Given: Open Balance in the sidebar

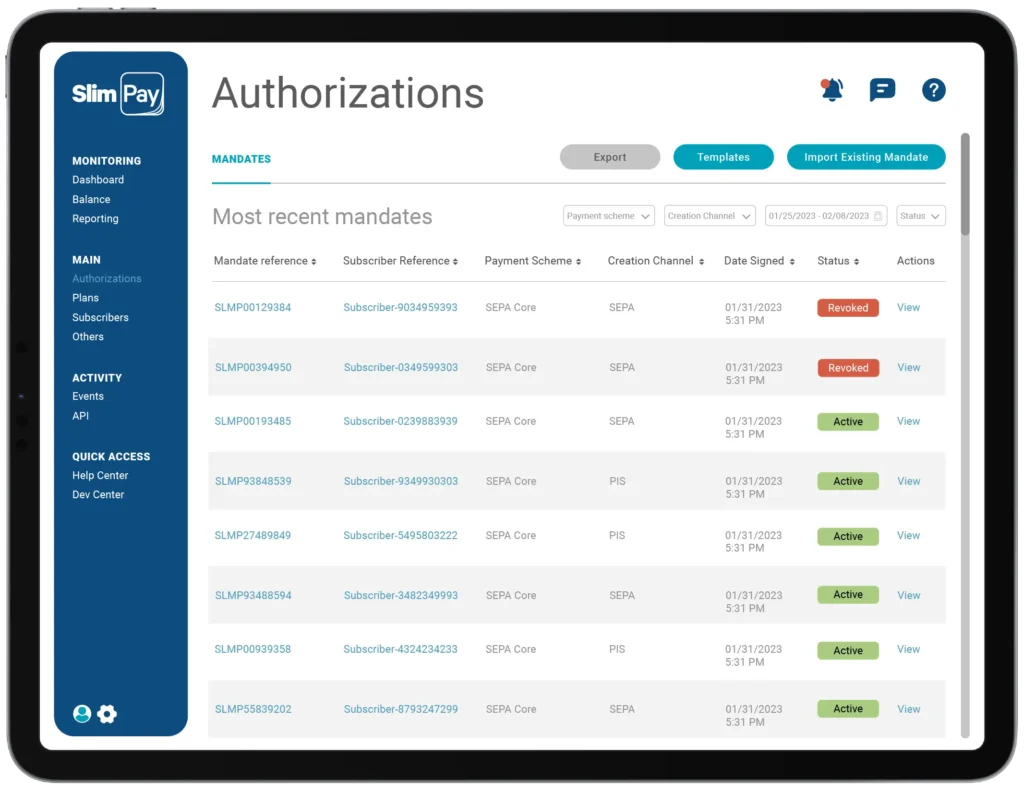Looking at the screenshot, I should tap(91, 199).
